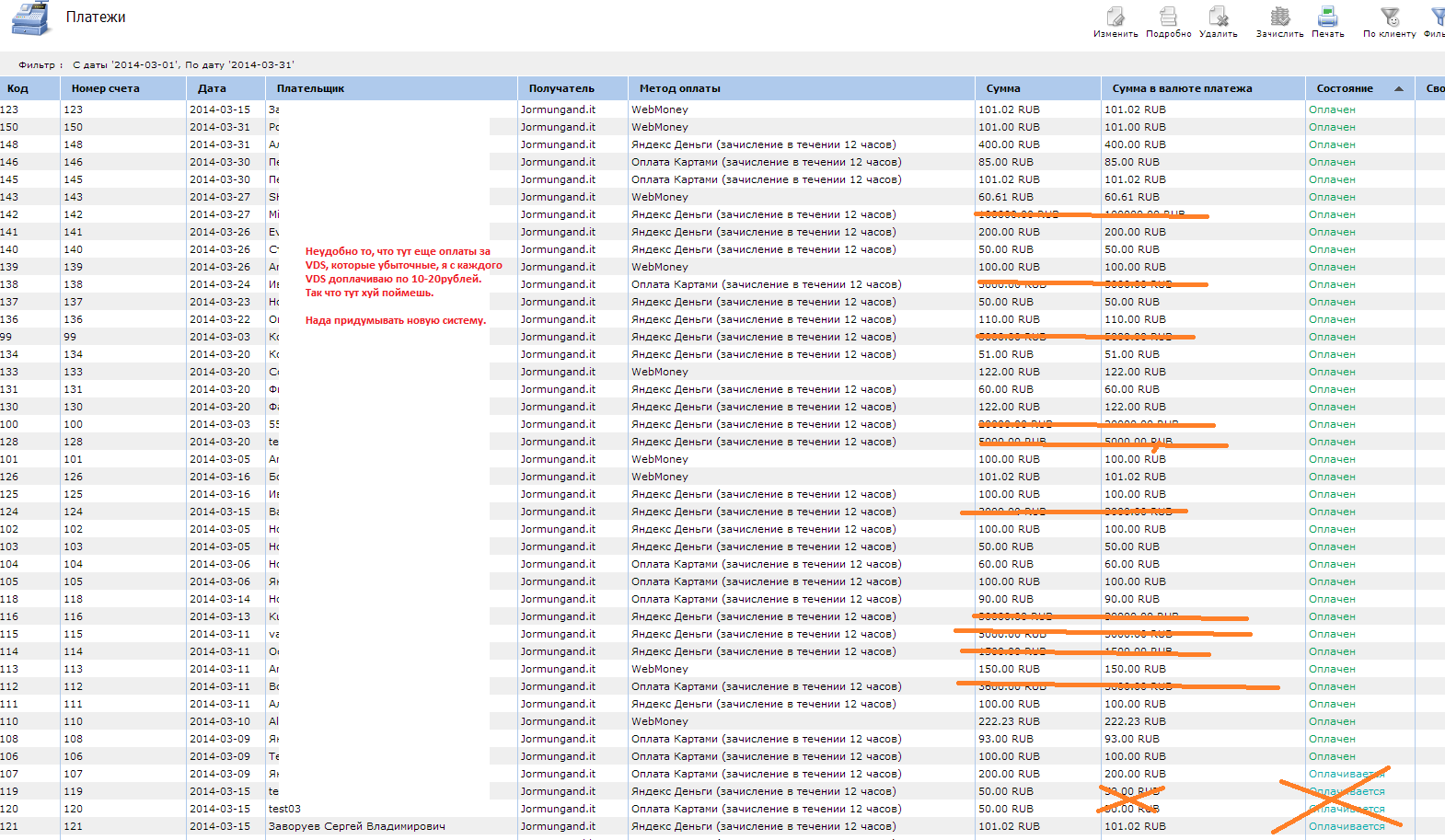Open Подробно details view icon
This screenshot has width=1445, height=840.
tap(1168, 17)
